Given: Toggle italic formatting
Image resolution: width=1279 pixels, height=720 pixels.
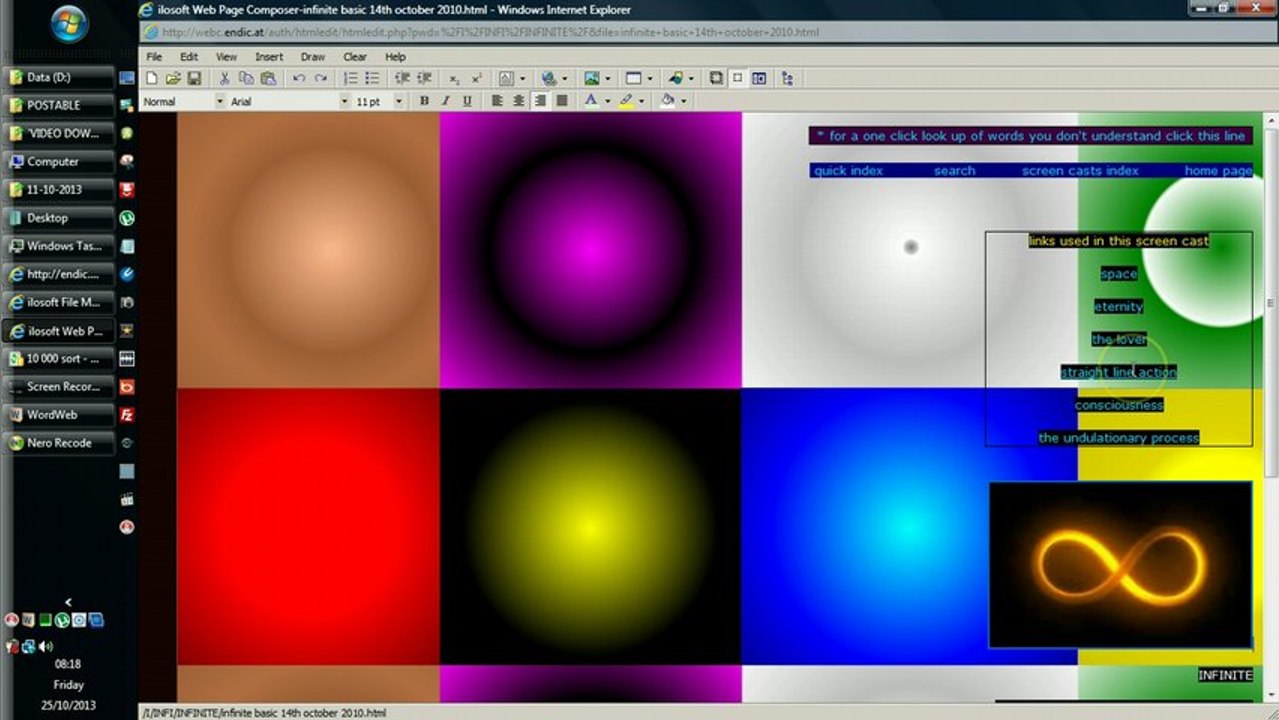Looking at the screenshot, I should coord(445,101).
